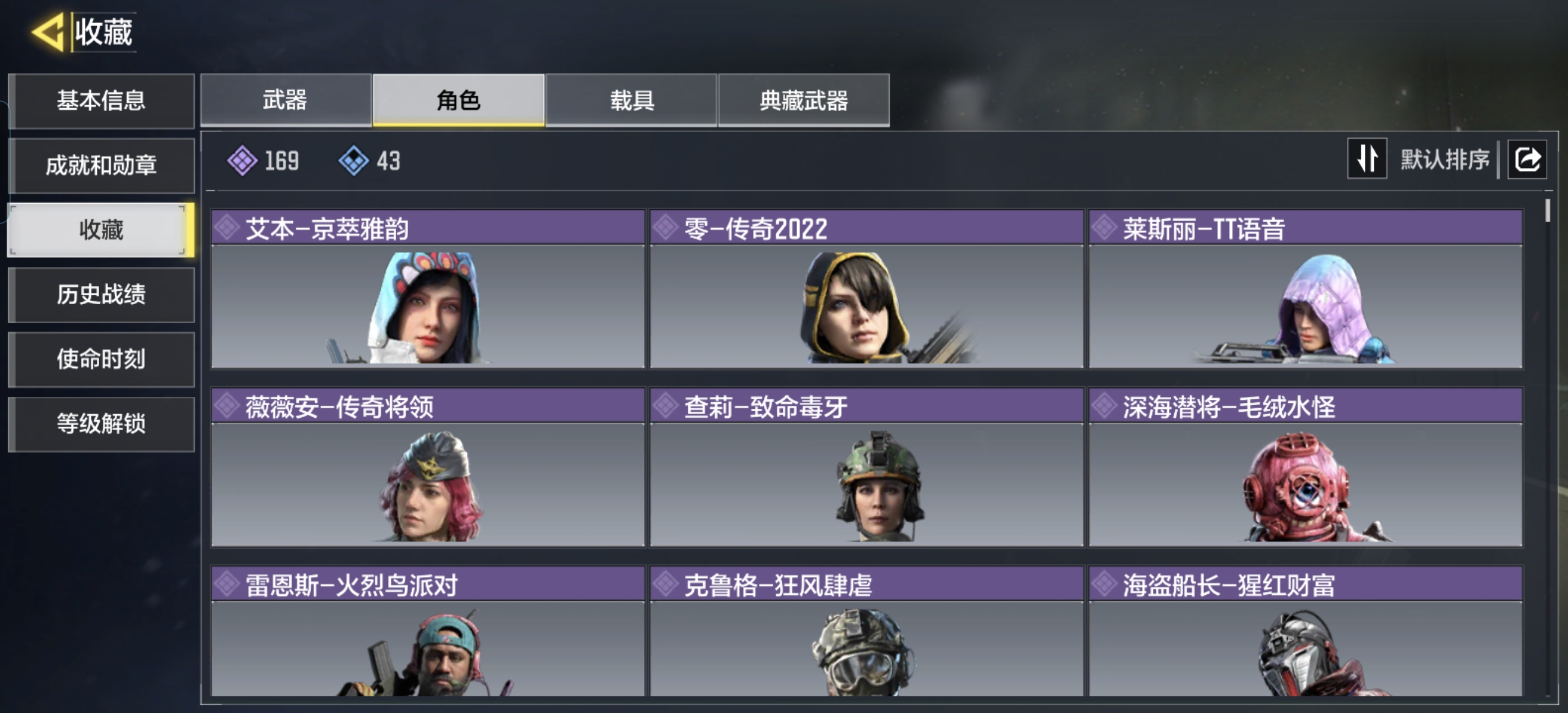Toggle the sort order arrows icon
The width and height of the screenshot is (1568, 713).
point(1367,159)
